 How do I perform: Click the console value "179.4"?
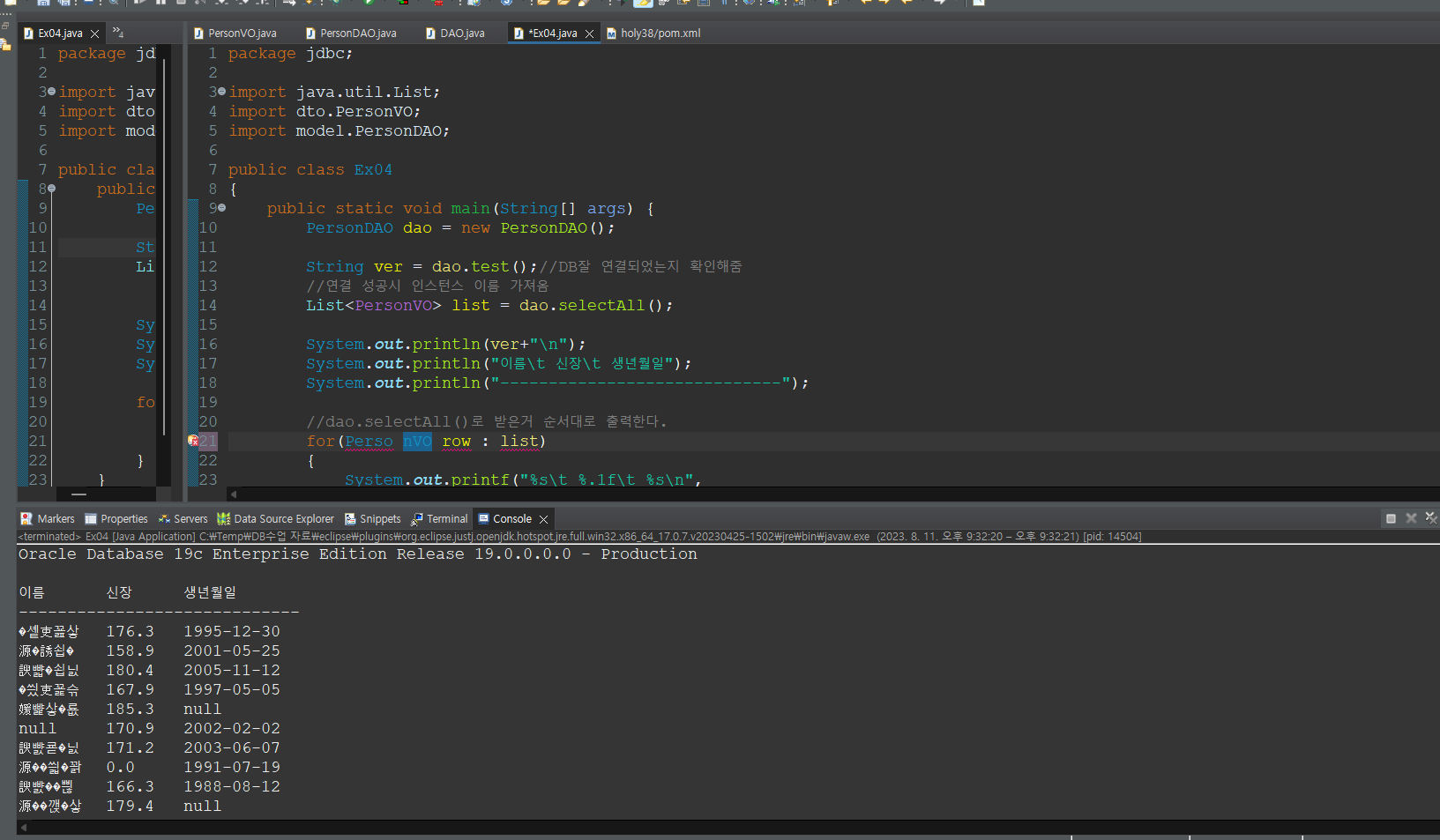tap(130, 807)
